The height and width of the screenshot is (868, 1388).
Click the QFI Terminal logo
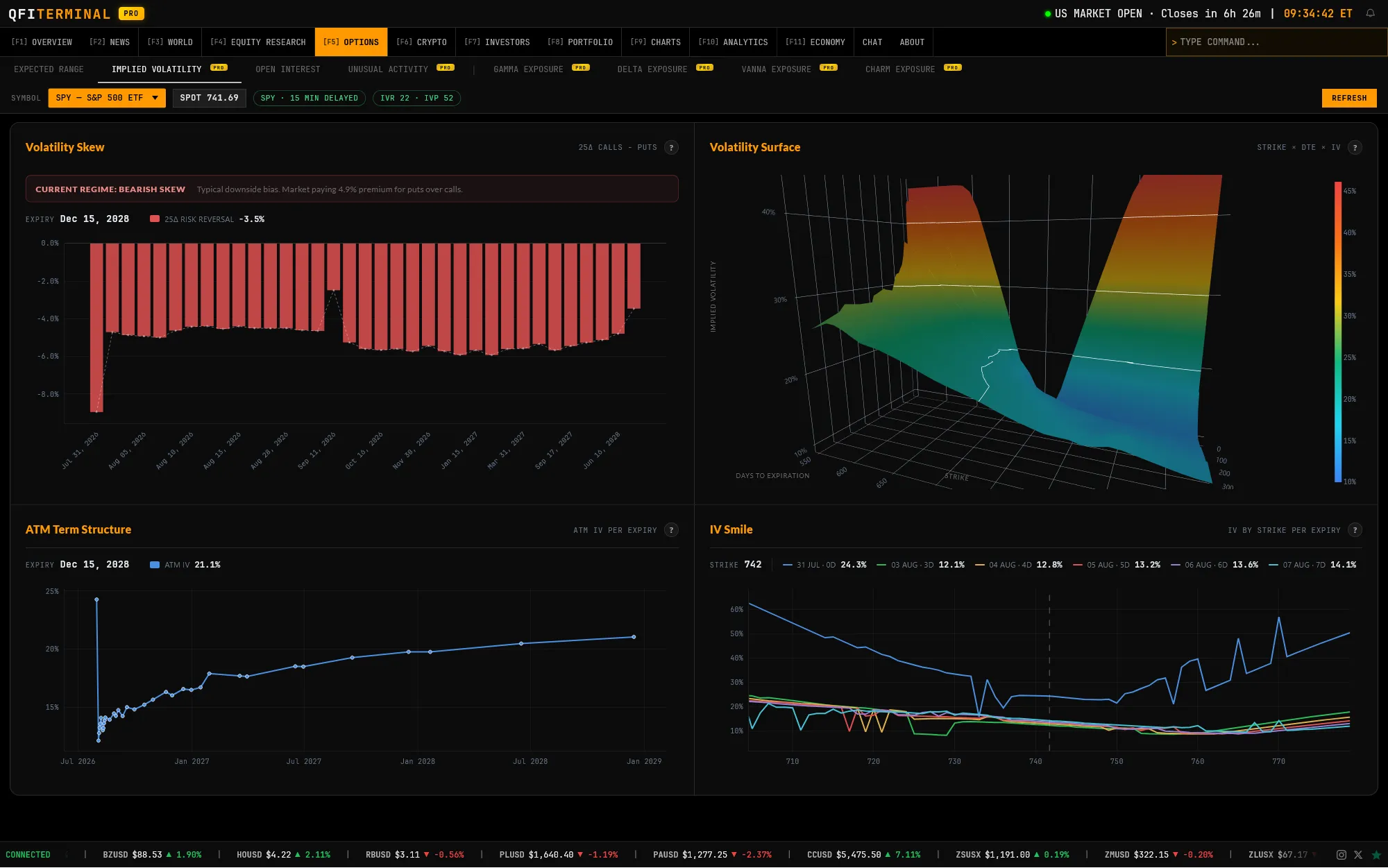pyautogui.click(x=59, y=14)
